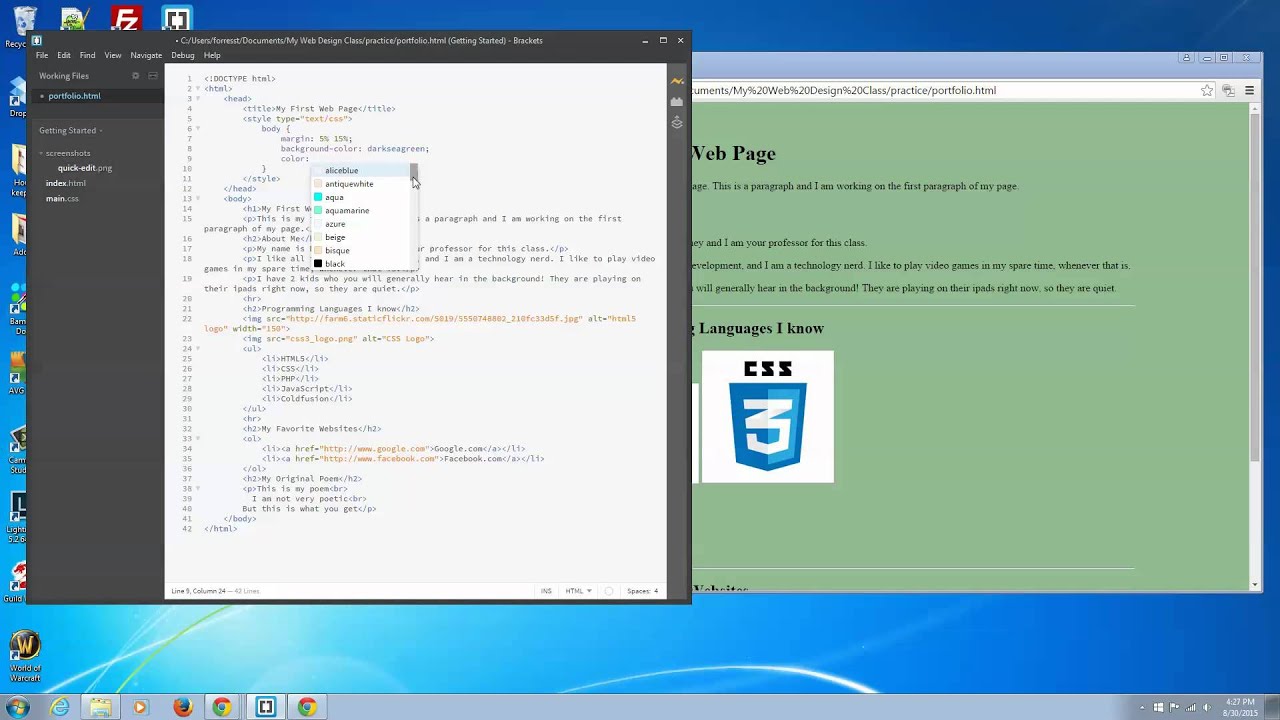Collapse fold arrow at line 24 ul
1280x720 pixels.
click(198, 349)
